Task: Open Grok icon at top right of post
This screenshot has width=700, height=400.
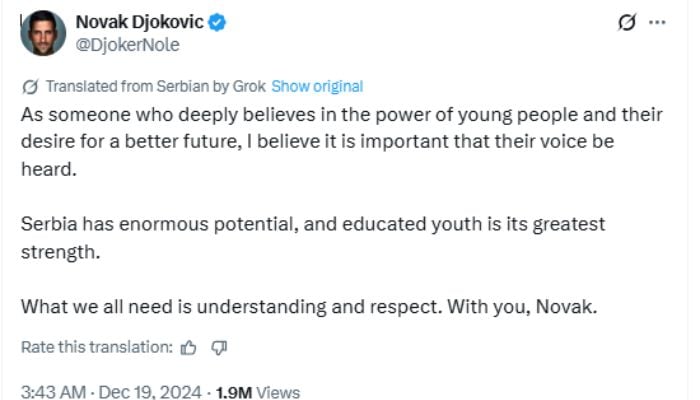Action: pos(628,23)
